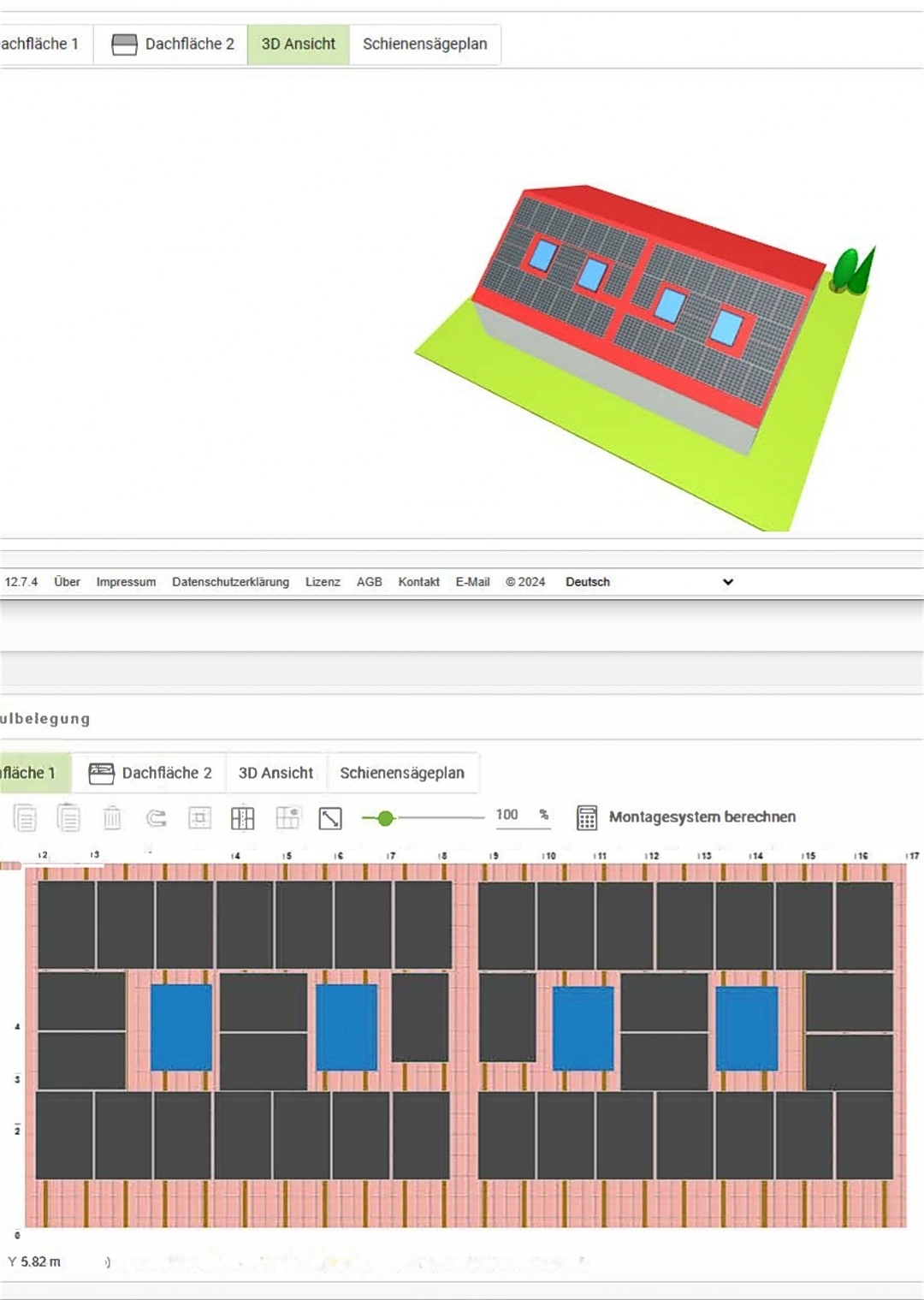
Task: Click the Kontakt footer link
Action: 418,582
